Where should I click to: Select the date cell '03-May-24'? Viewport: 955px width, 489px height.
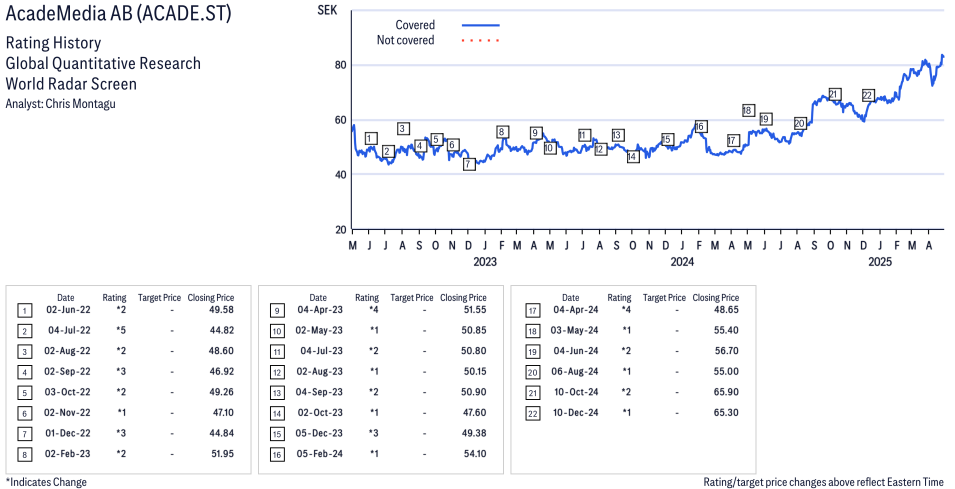point(574,331)
